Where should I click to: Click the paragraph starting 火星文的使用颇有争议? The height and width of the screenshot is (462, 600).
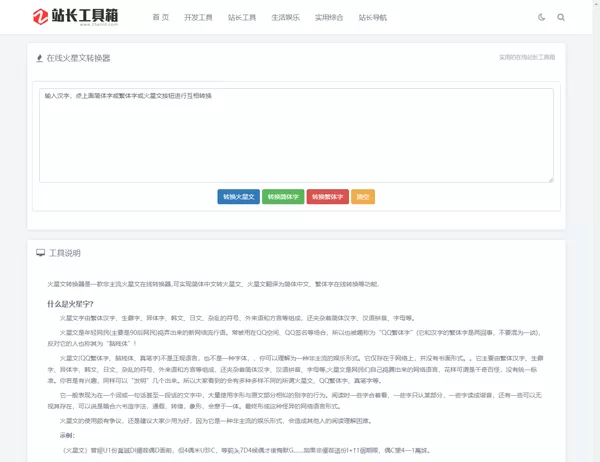pyautogui.click(x=217, y=421)
